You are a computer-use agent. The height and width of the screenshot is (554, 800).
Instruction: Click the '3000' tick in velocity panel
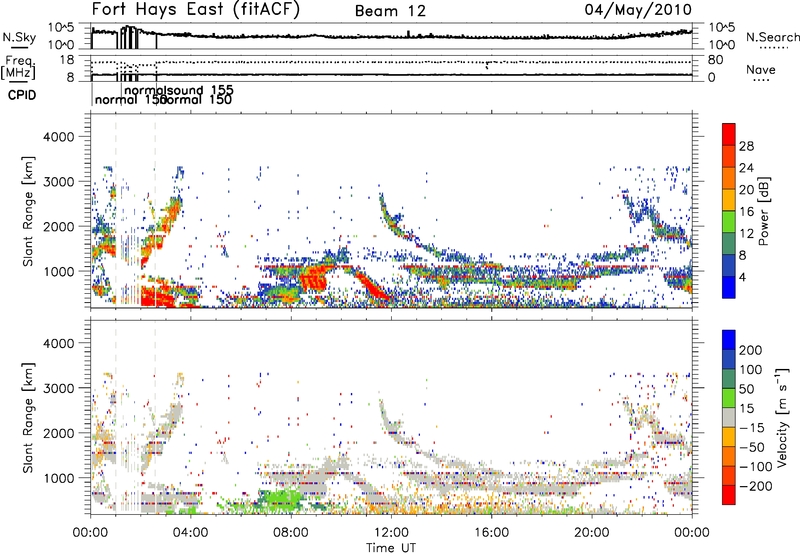tap(58, 388)
